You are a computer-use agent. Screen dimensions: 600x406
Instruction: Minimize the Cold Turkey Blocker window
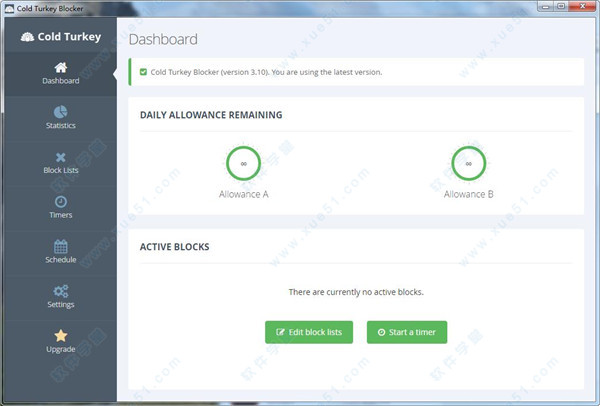pyautogui.click(x=546, y=7)
